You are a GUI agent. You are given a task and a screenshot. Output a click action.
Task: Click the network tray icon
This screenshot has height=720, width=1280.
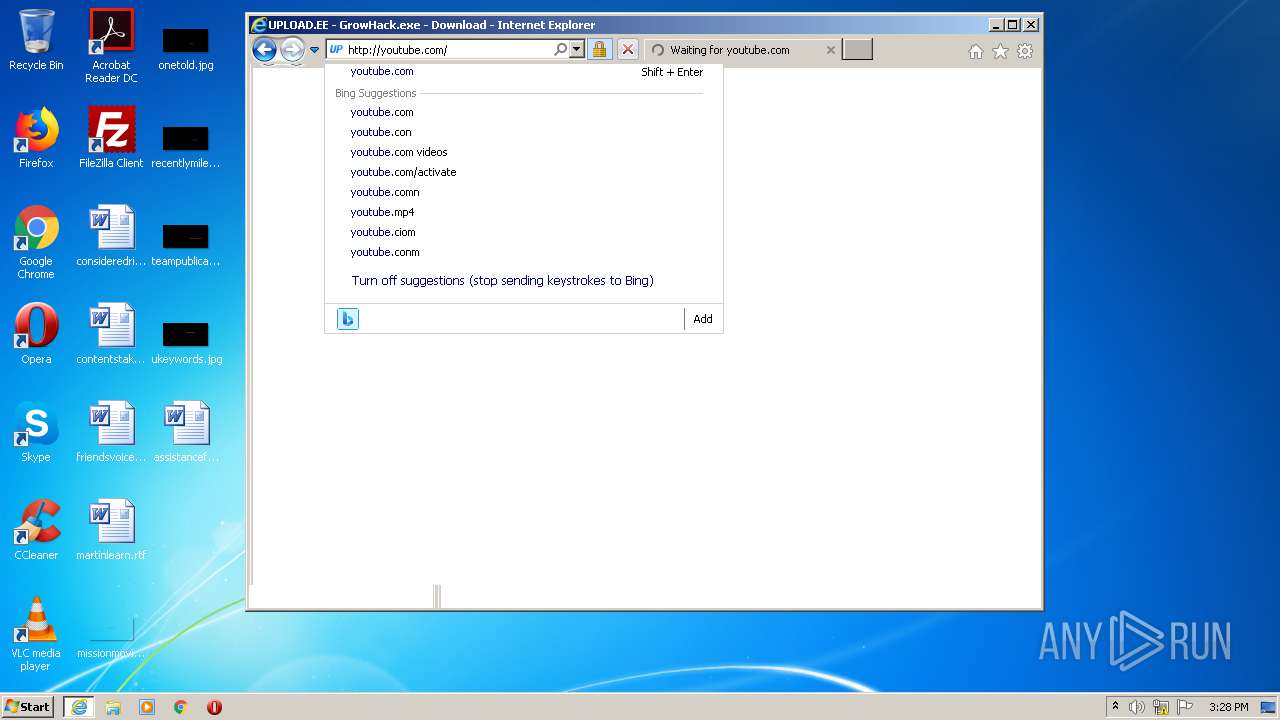pos(1161,707)
